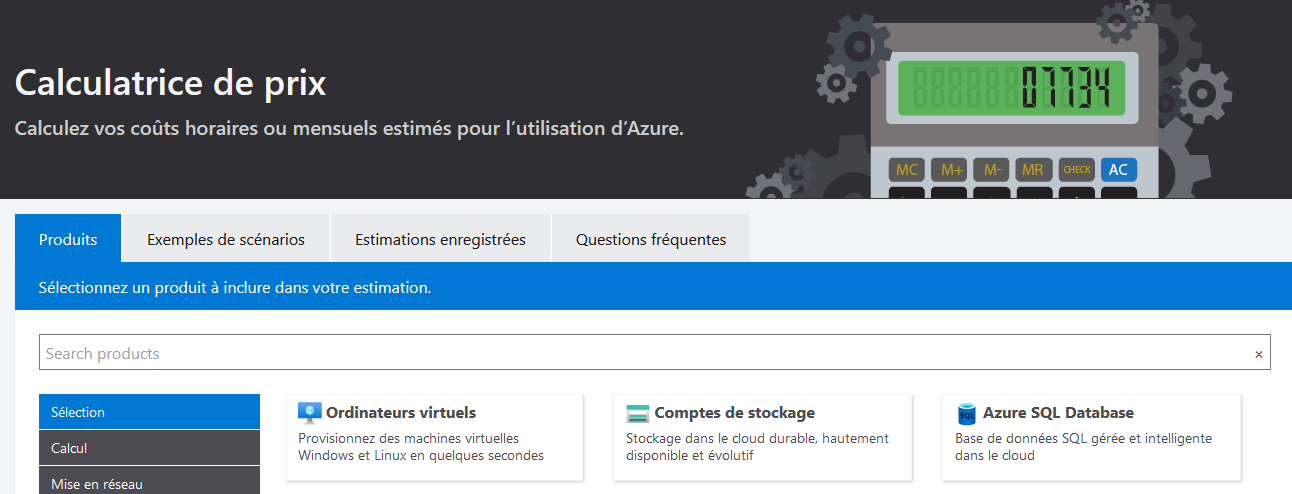
Task: Open the Azure SQL Database product link
Action: (x=1058, y=412)
